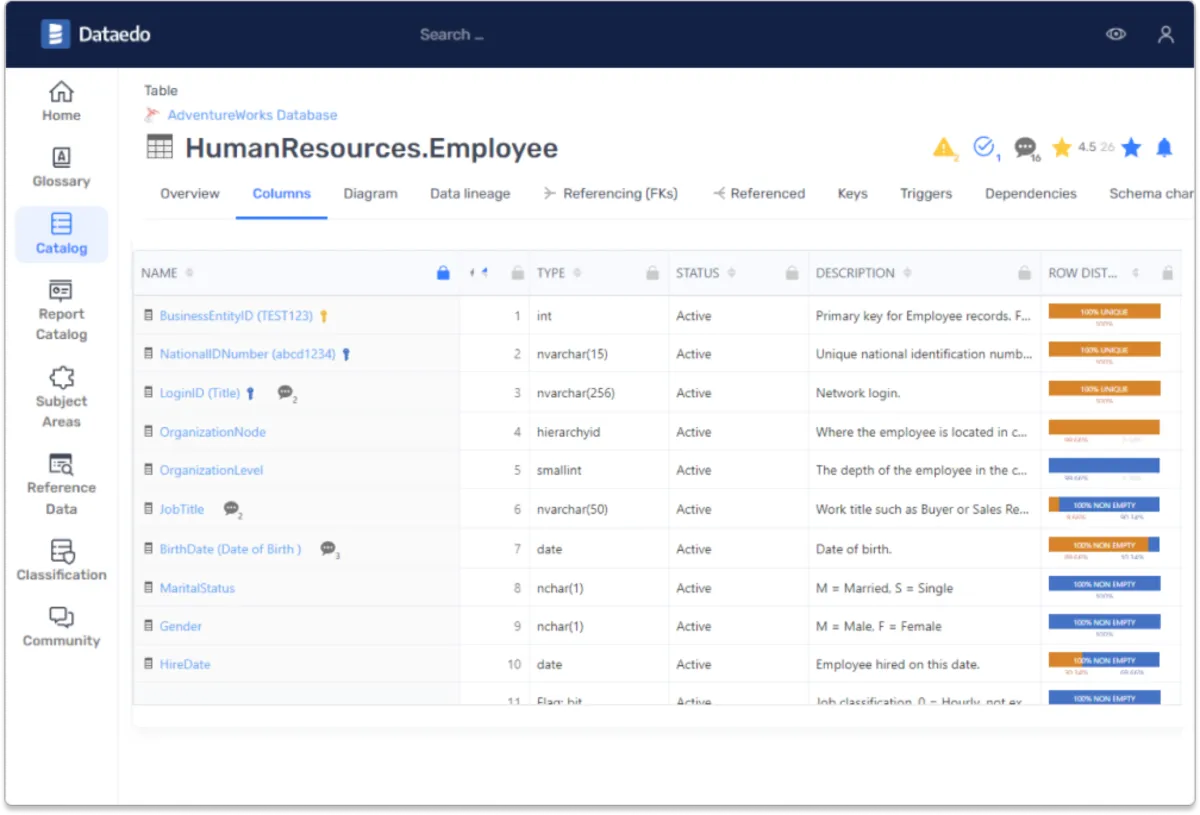The image size is (1200, 815).
Task: Sort by the TYPE column arrows
Action: point(577,273)
